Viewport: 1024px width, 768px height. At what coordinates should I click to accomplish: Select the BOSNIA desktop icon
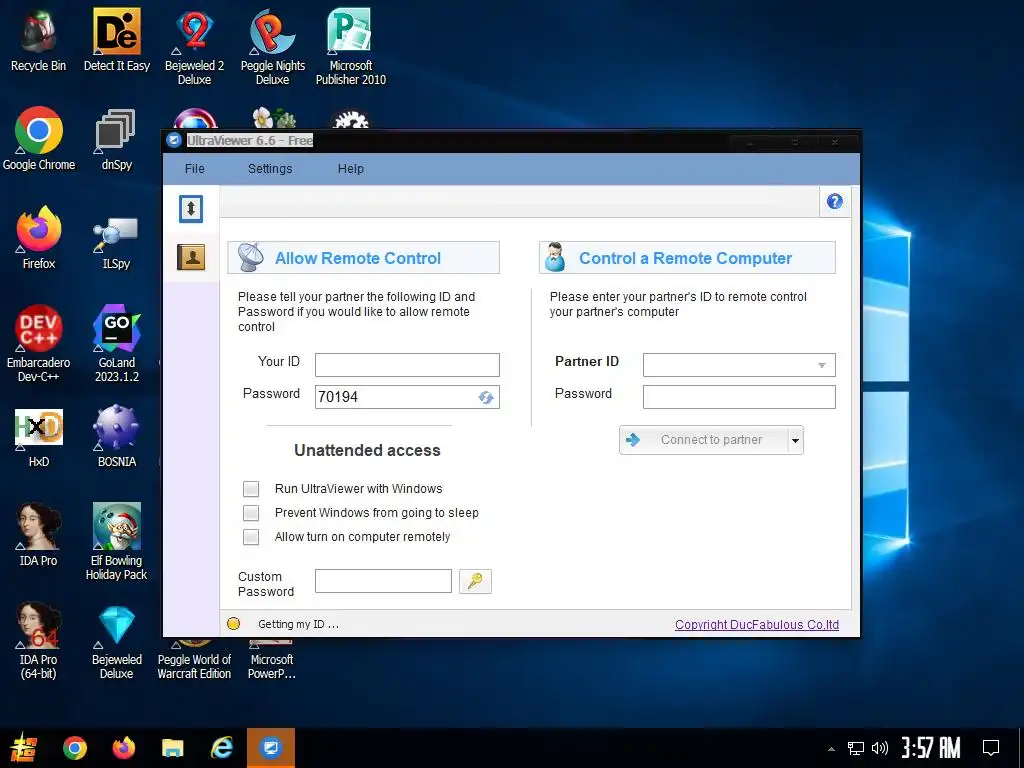pyautogui.click(x=117, y=436)
